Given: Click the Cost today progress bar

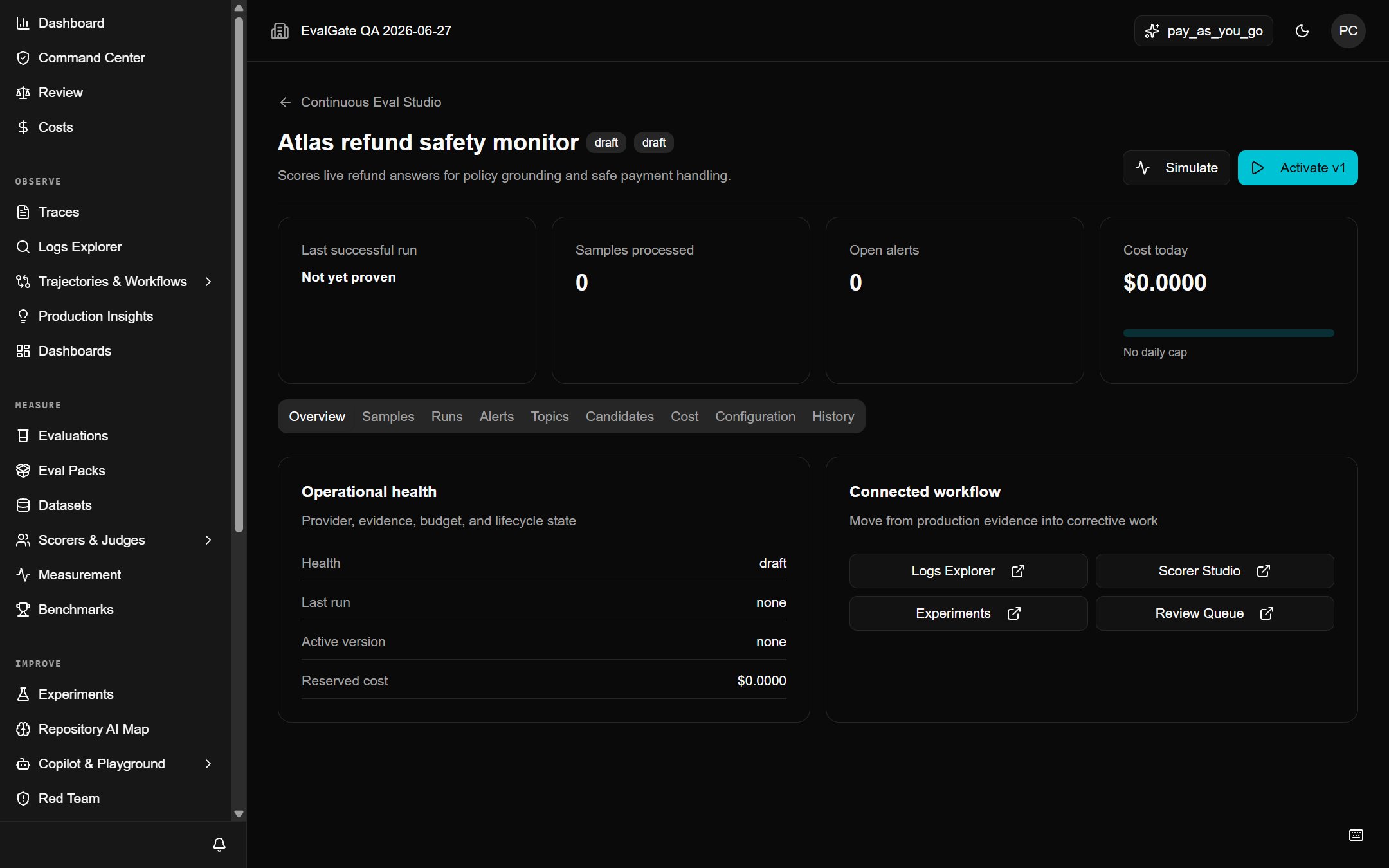Looking at the screenshot, I should [x=1229, y=333].
